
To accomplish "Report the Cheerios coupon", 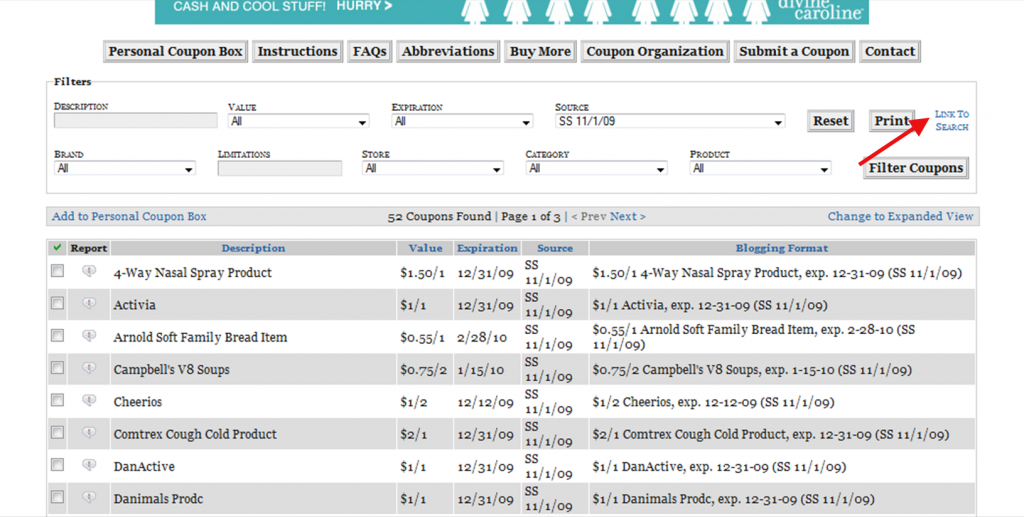I will (89, 400).
